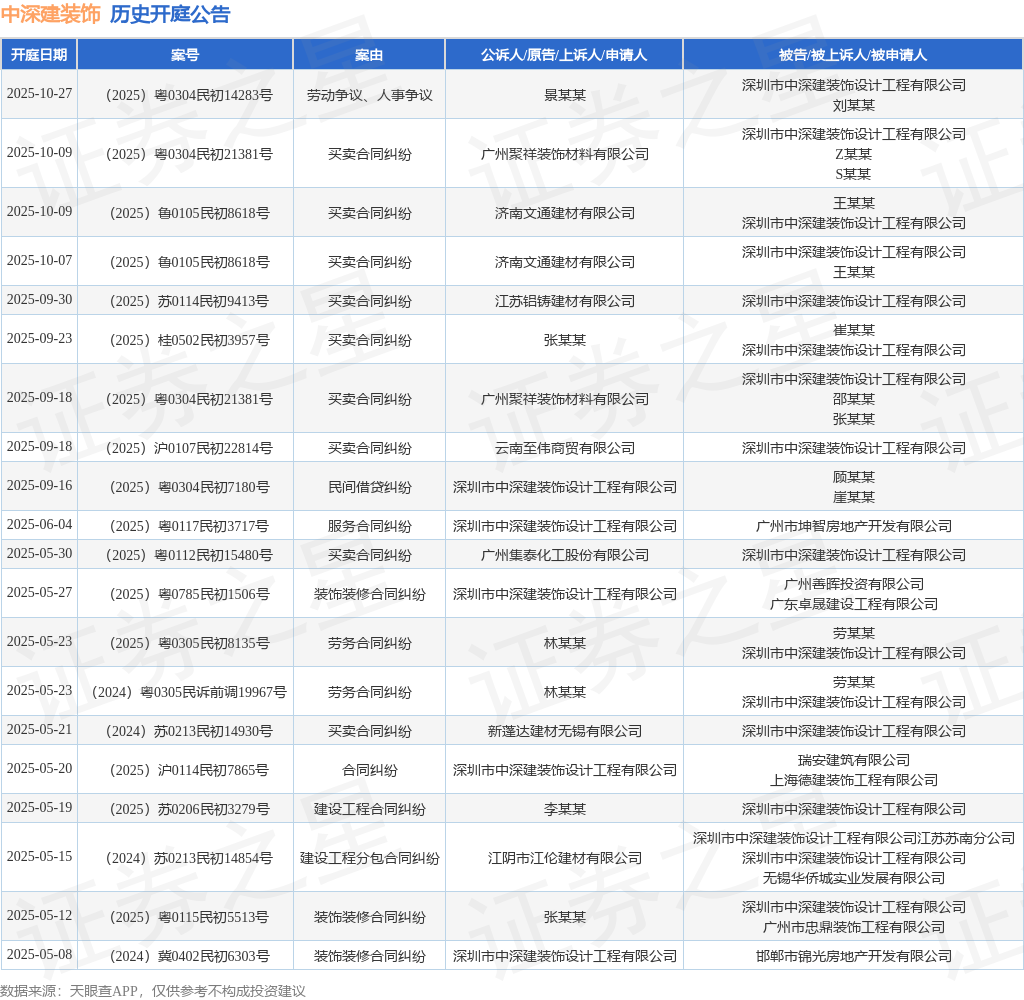This screenshot has height=1000, width=1024.
Task: Click defendant '广州善晖投资有限公司'
Action: [854, 585]
